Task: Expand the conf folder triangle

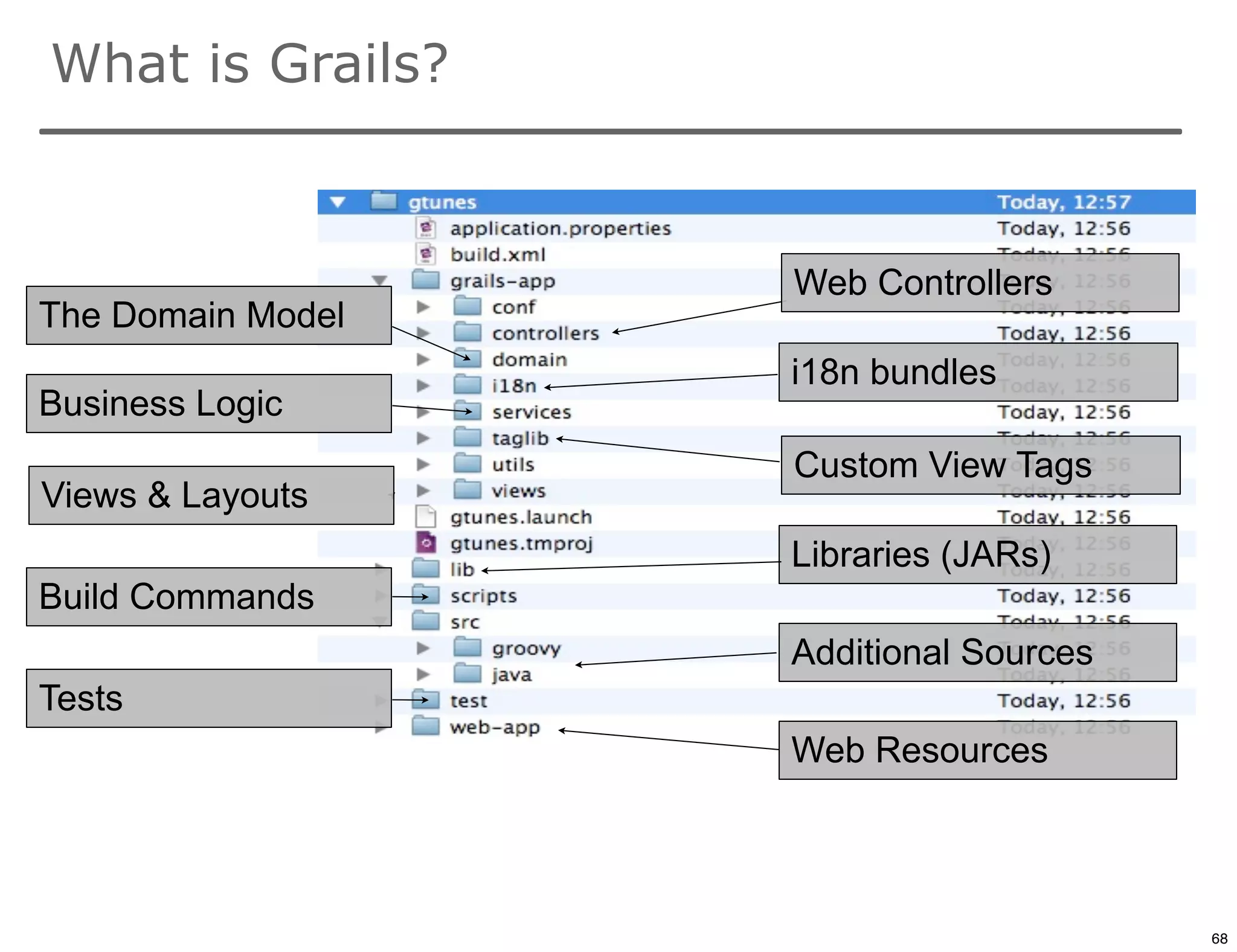Action: click(423, 307)
